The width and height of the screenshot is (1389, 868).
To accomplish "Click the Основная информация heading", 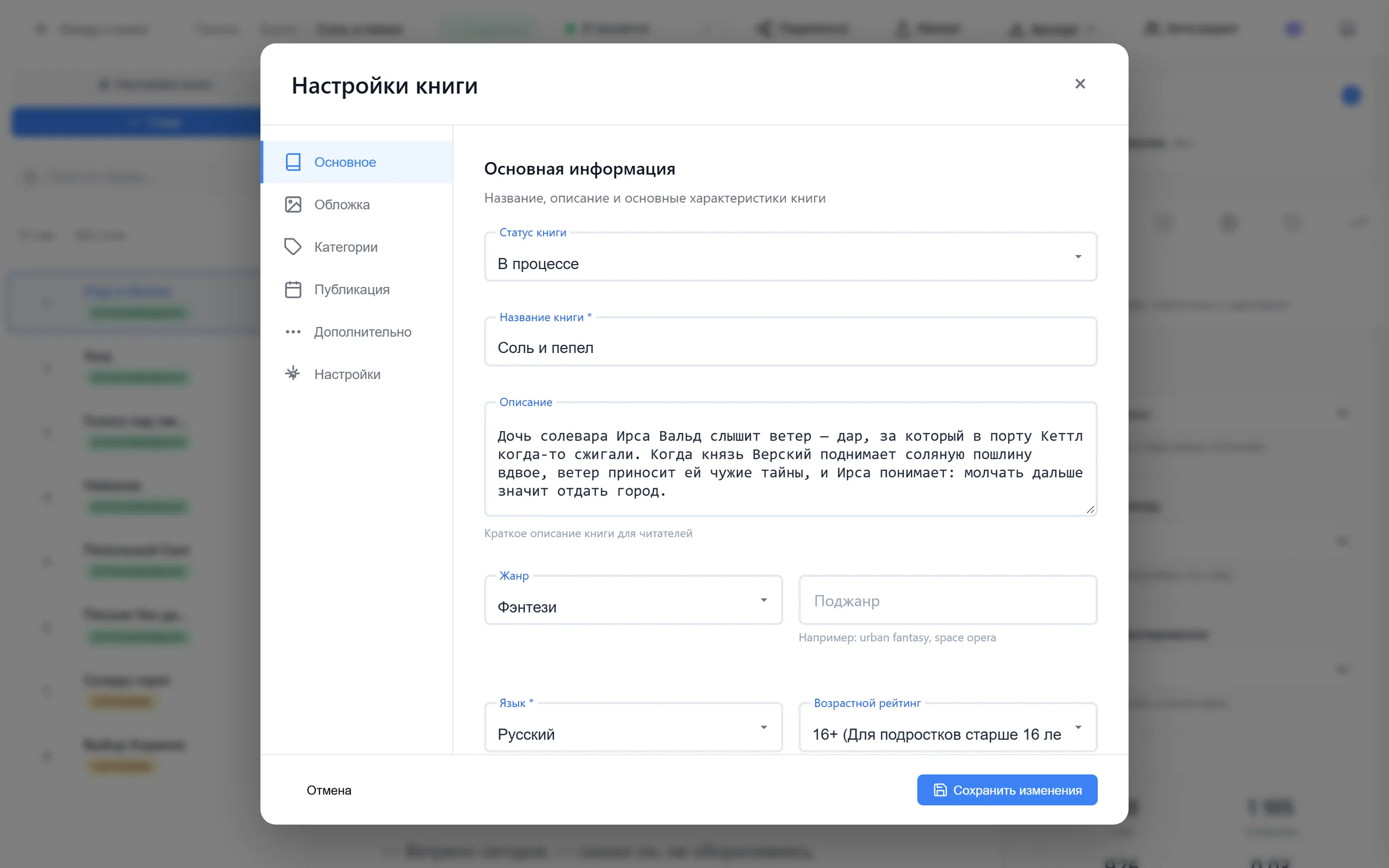I will point(579,169).
